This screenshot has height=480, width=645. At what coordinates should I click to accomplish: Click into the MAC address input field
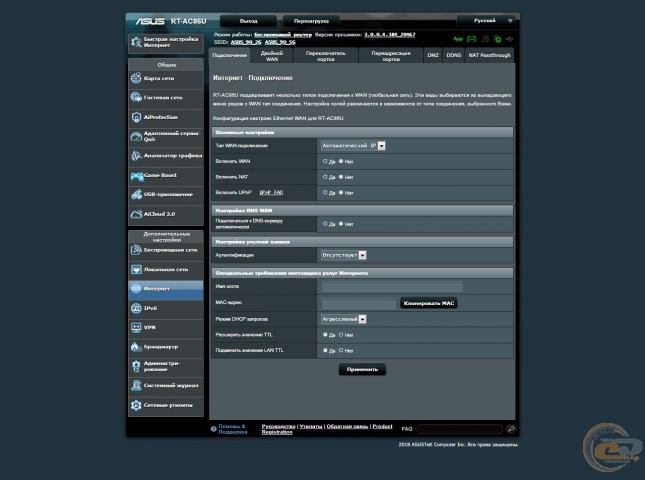click(358, 304)
